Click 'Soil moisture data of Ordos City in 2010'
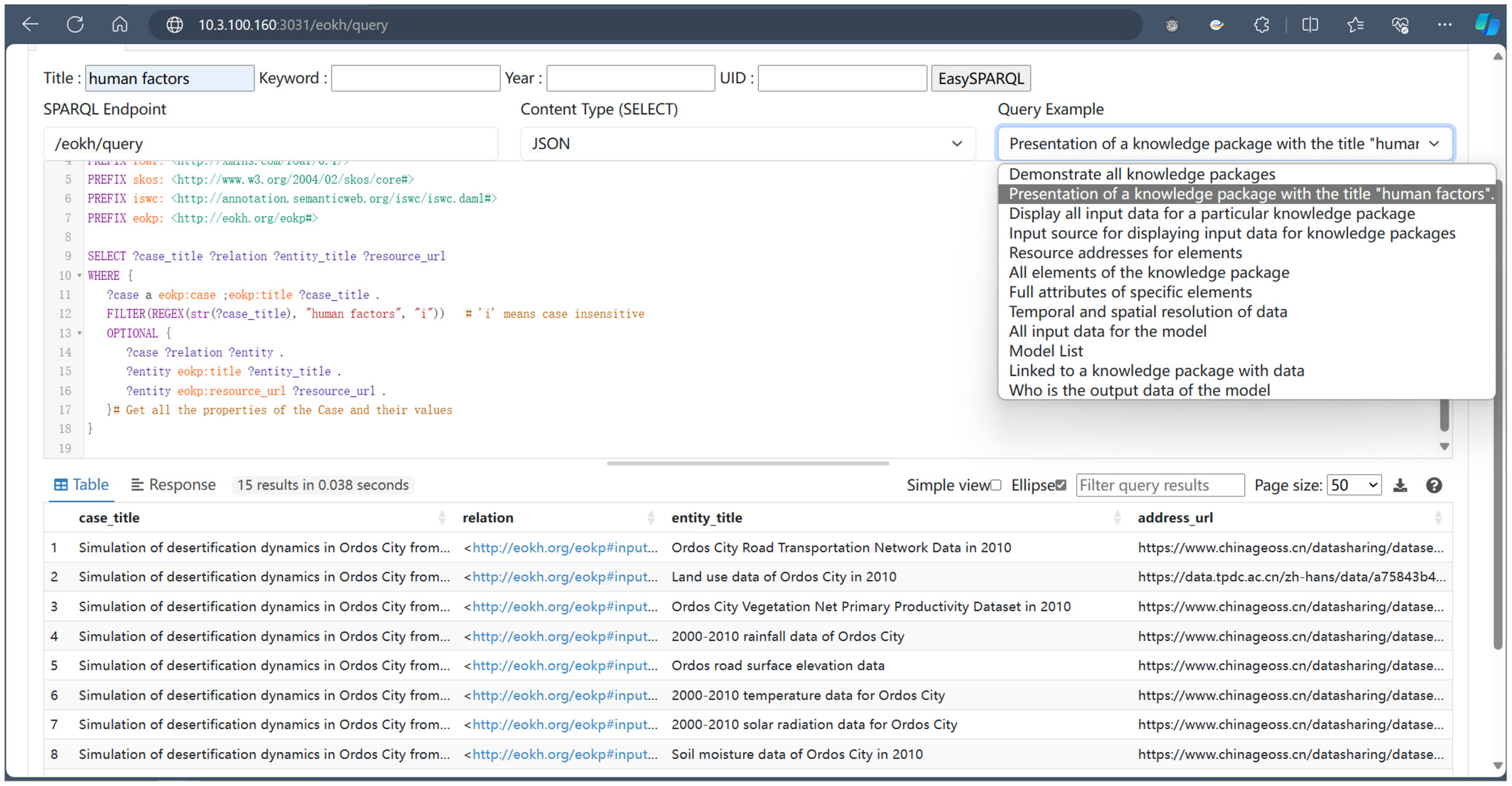 tap(797, 755)
